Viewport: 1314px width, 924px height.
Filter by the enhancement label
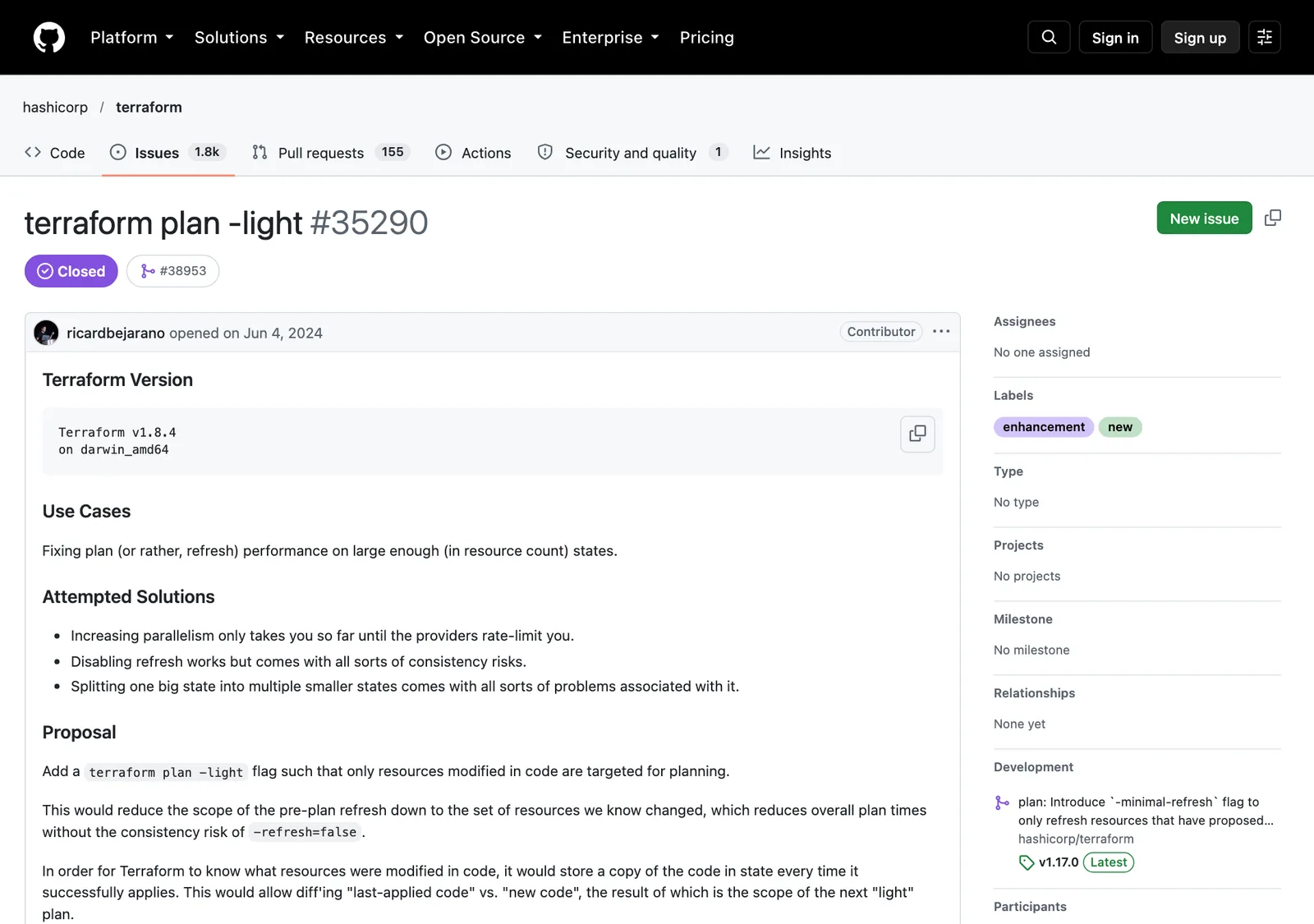tap(1044, 427)
